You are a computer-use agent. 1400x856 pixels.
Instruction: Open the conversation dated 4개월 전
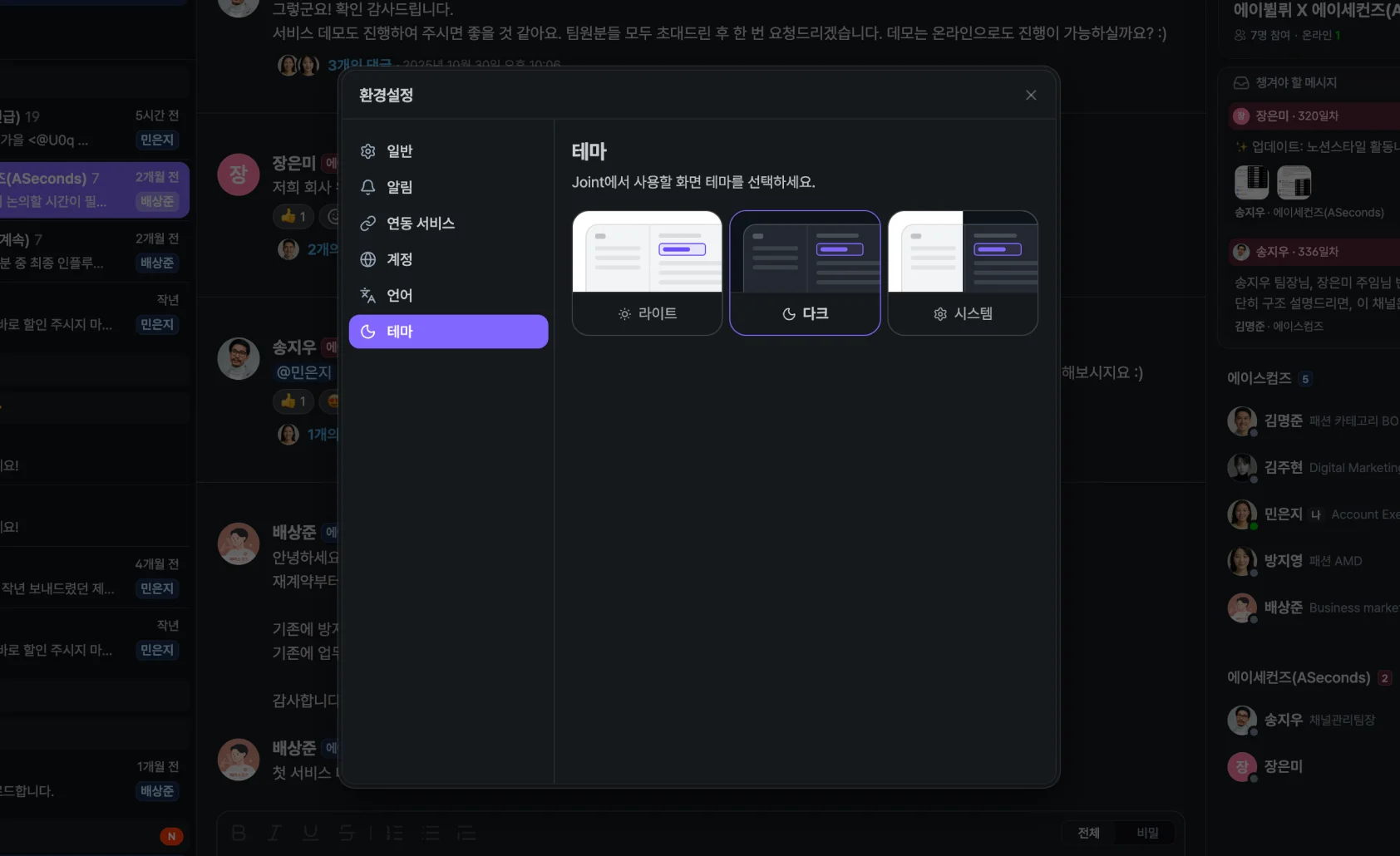click(93, 577)
